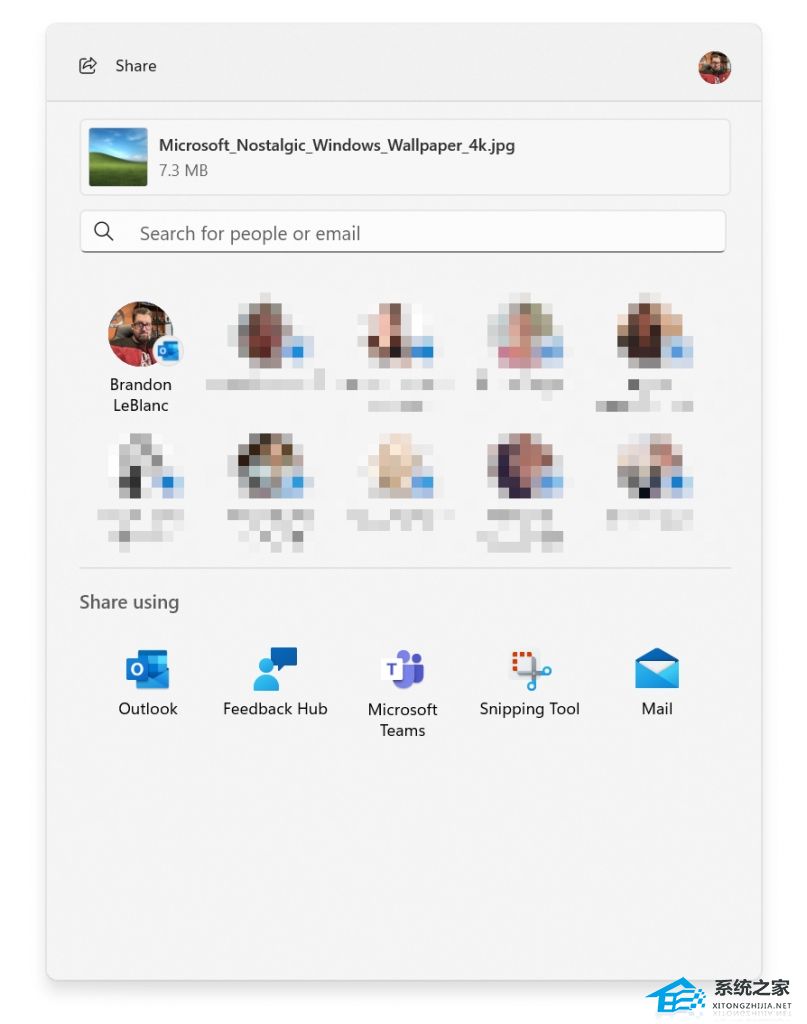Share using the Outlook app icon

click(148, 669)
